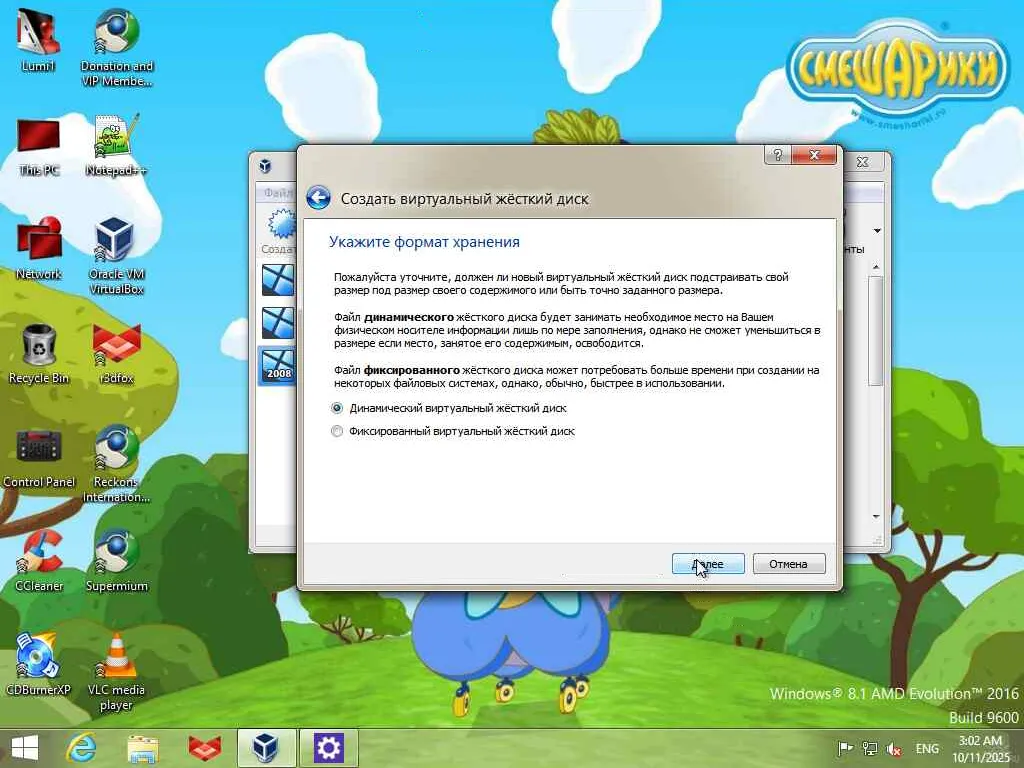This screenshot has height=768, width=1024.
Task: Select the Control Panel desktop icon
Action: click(39, 458)
